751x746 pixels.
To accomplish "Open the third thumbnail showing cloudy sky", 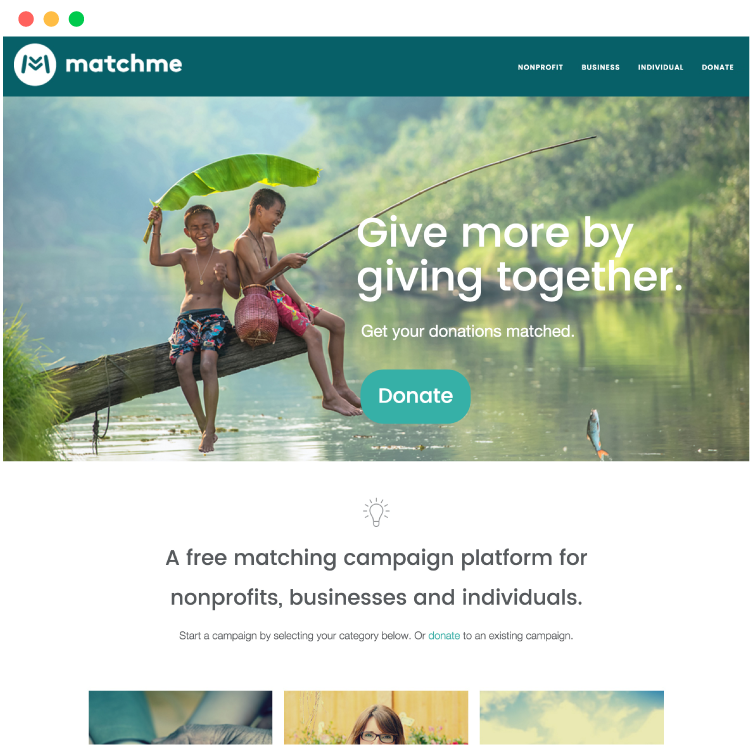I will click(572, 717).
